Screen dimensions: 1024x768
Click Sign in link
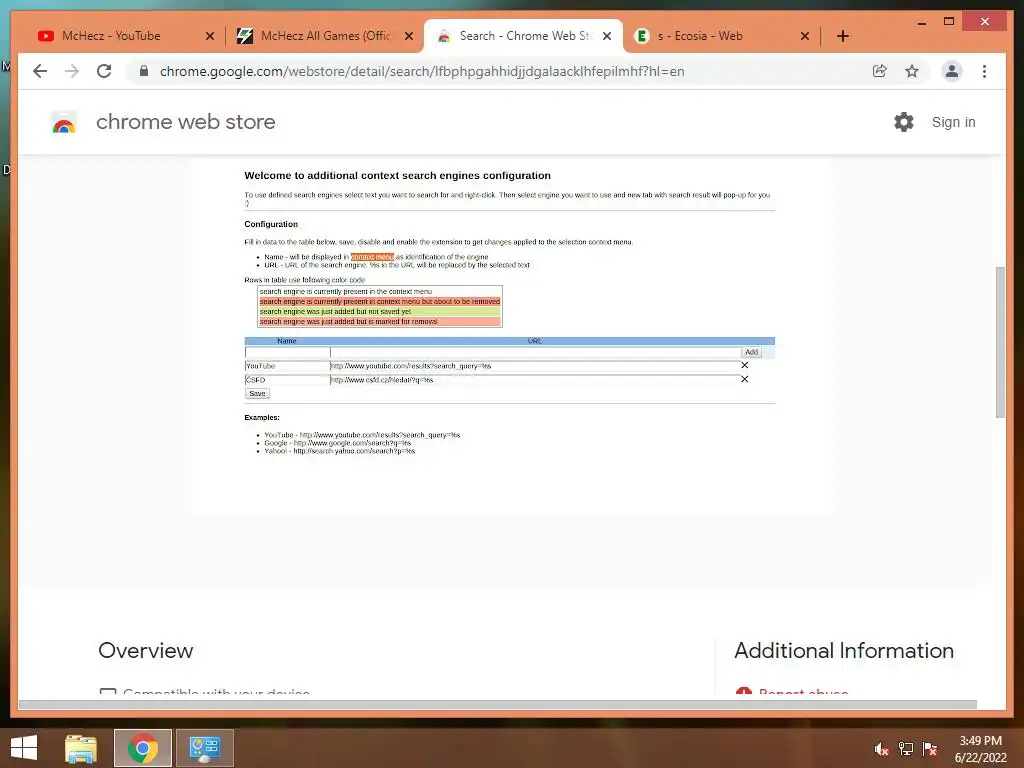click(953, 122)
